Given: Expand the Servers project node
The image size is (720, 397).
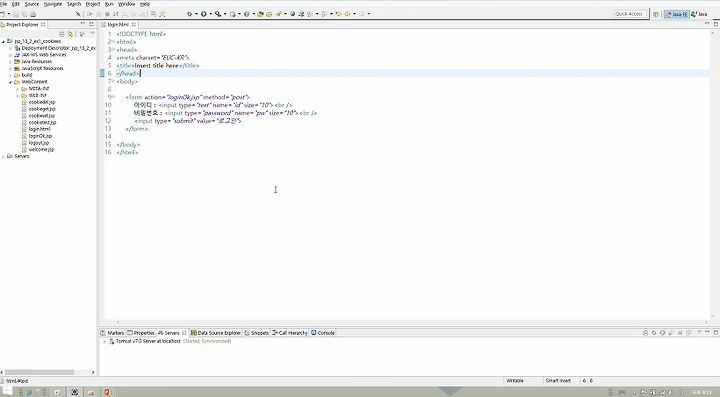Looking at the screenshot, I should [x=3, y=157].
